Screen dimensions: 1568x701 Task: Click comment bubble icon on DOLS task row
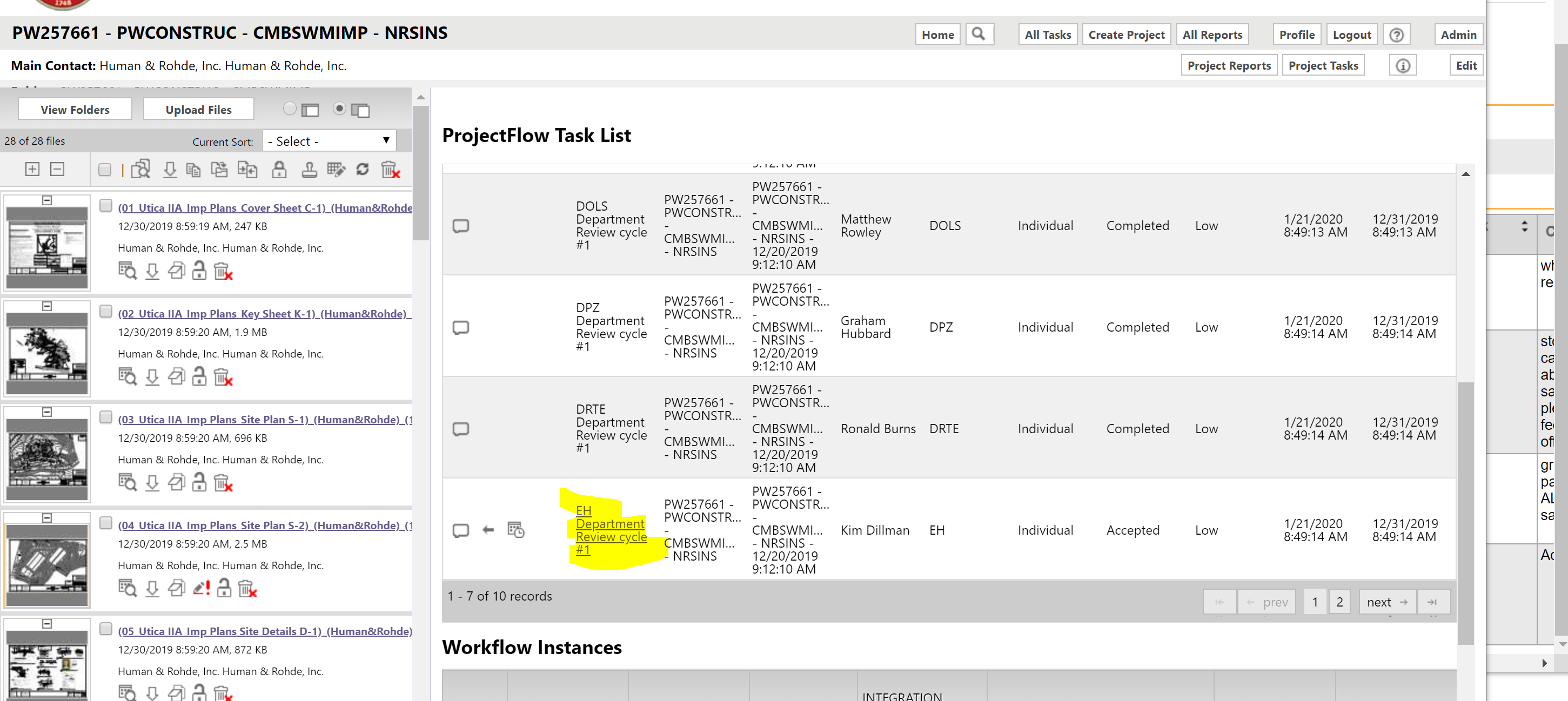461,226
